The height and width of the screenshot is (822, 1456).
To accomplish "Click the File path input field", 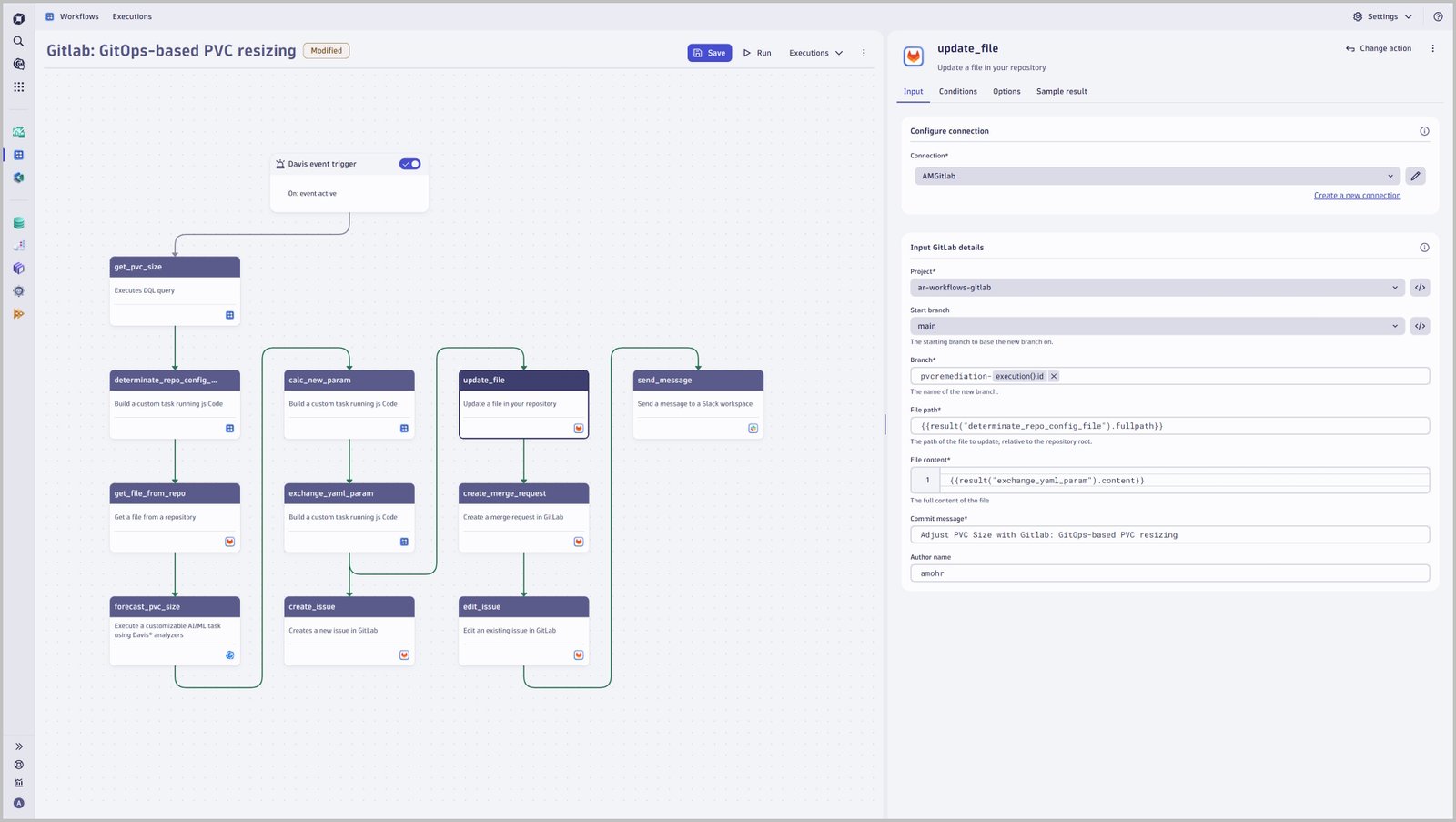I will [1169, 426].
